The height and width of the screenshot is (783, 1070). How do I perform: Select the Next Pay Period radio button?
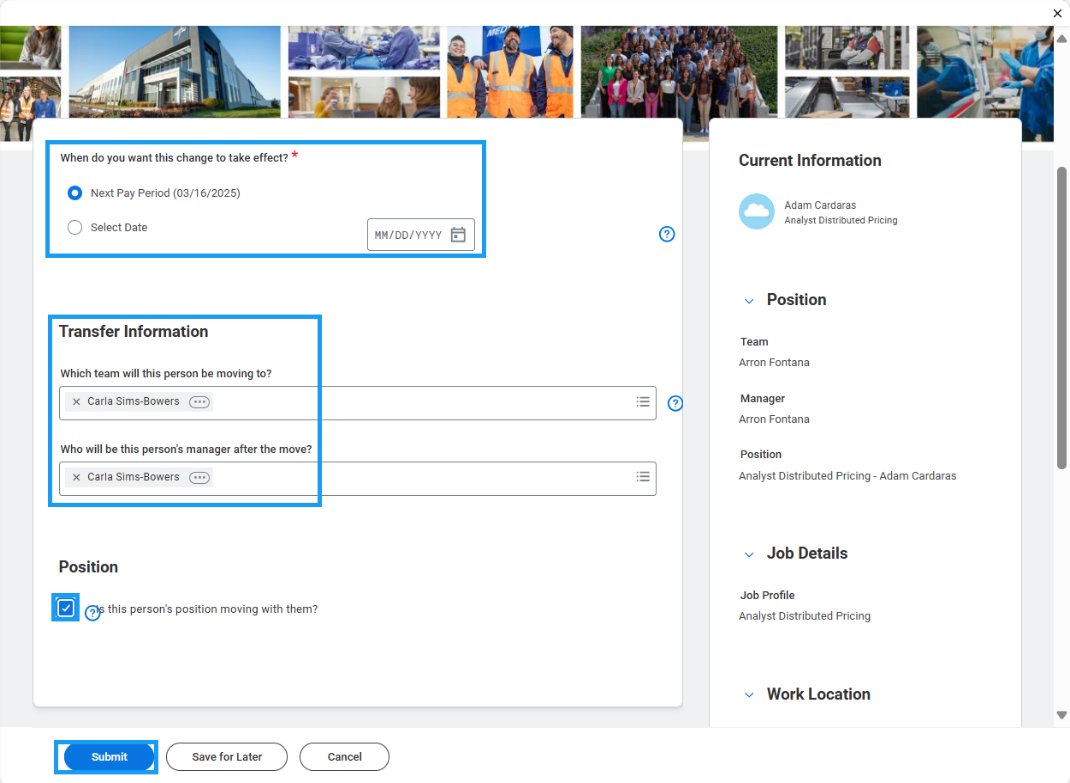click(74, 193)
